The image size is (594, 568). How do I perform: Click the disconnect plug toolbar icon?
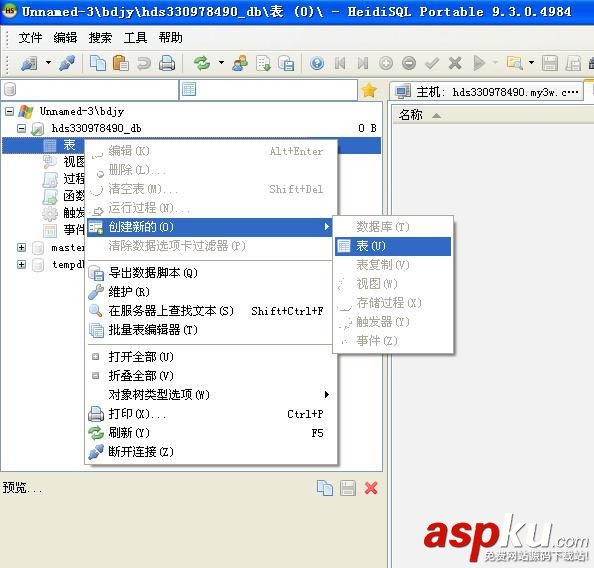tap(67, 63)
